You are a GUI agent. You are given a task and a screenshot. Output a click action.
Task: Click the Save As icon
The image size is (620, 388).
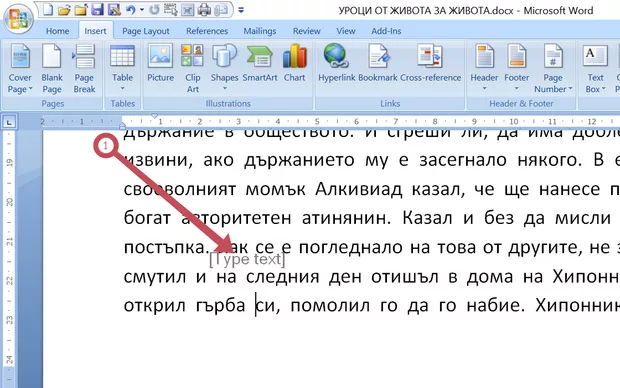pos(114,10)
